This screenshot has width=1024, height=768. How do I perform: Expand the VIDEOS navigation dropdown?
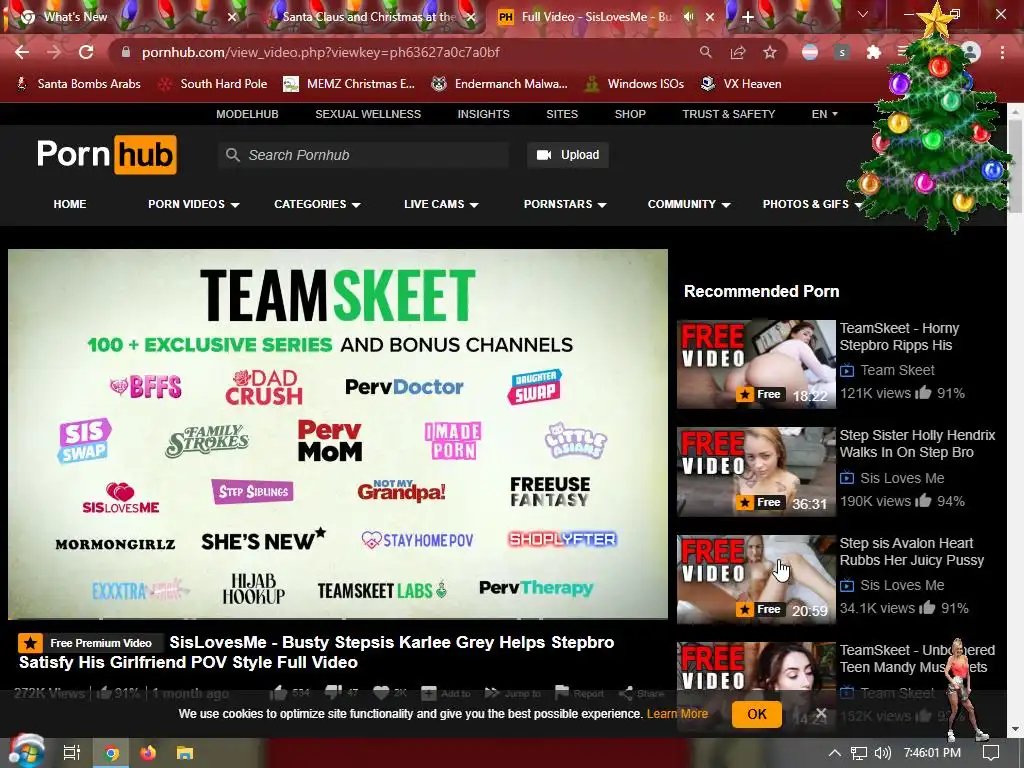click(x=193, y=204)
